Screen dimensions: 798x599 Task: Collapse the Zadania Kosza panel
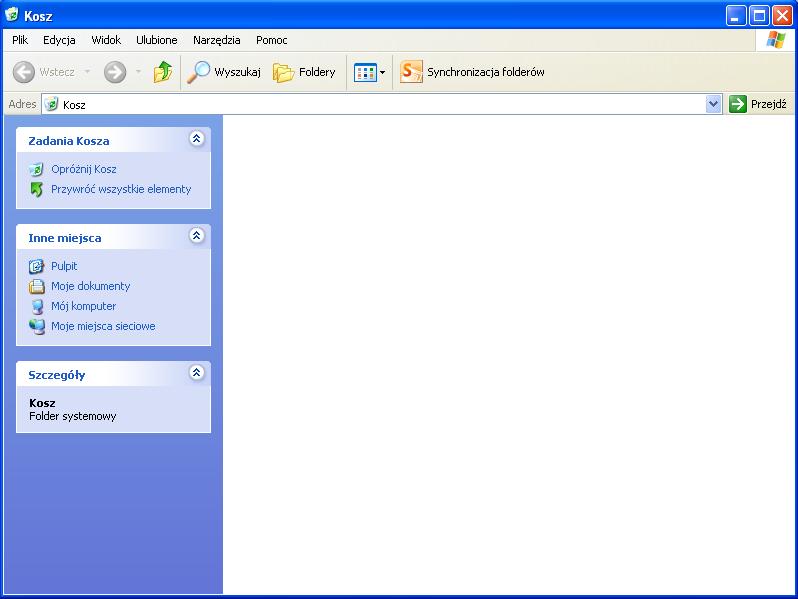(196, 140)
